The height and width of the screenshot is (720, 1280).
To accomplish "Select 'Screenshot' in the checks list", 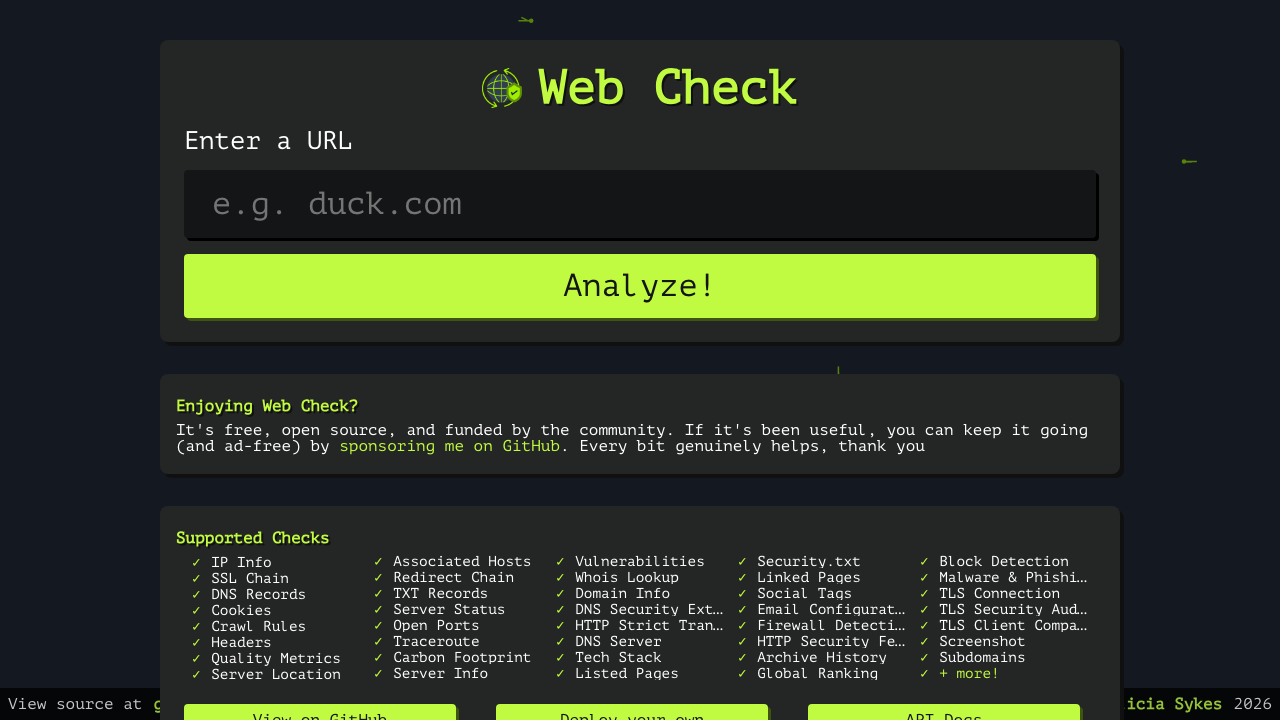I will click(x=982, y=641).
